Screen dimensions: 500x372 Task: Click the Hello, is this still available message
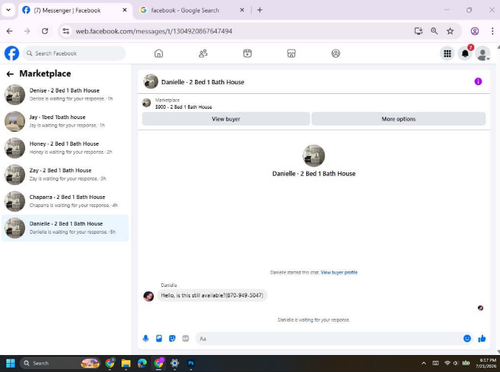(212, 295)
